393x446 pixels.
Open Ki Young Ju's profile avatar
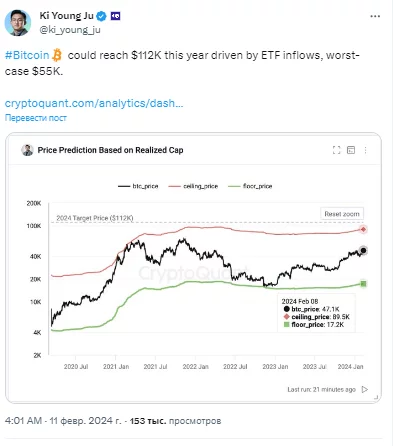click(x=17, y=22)
